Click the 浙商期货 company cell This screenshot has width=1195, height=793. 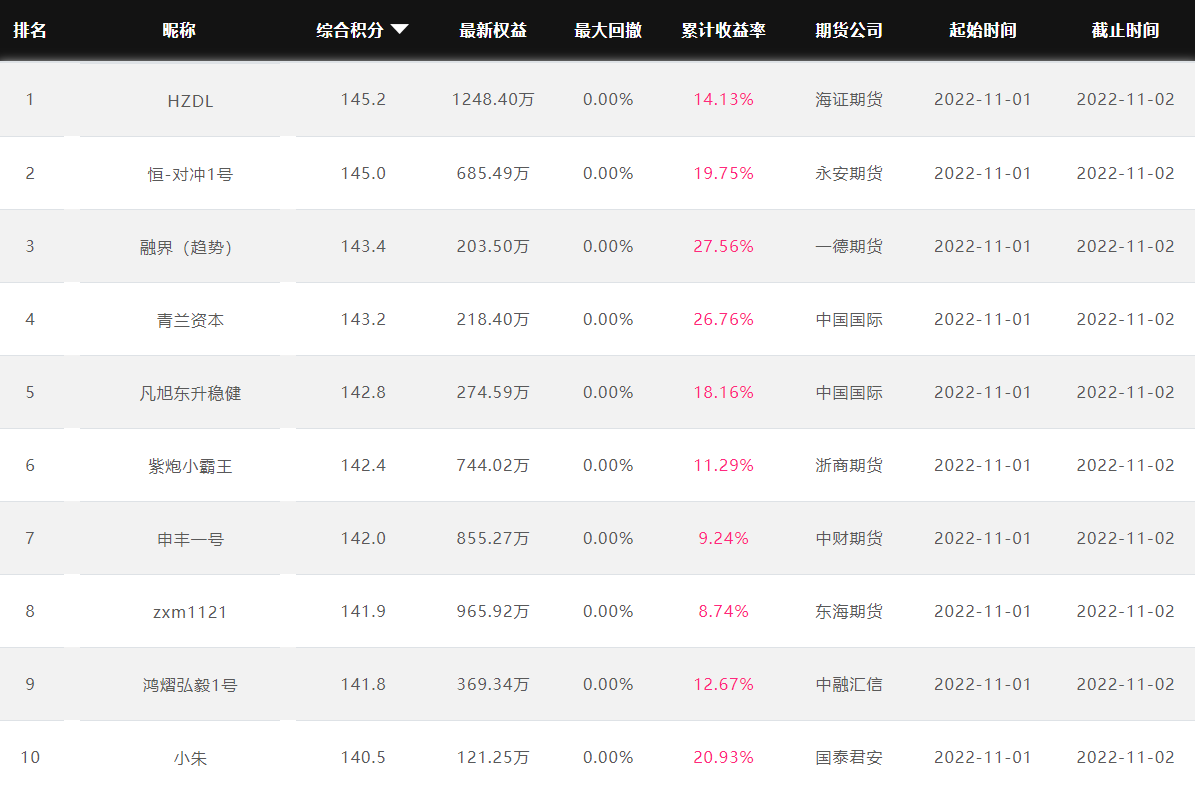(x=849, y=465)
